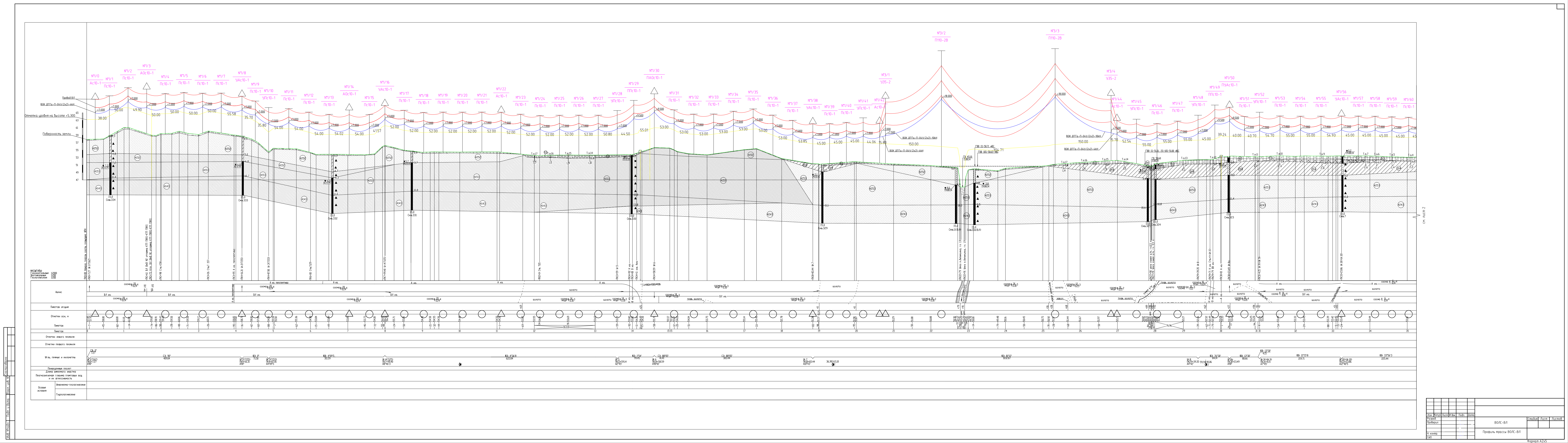
Task: Select borehole label "Скв.323"
Action: pyautogui.click(x=1229, y=217)
